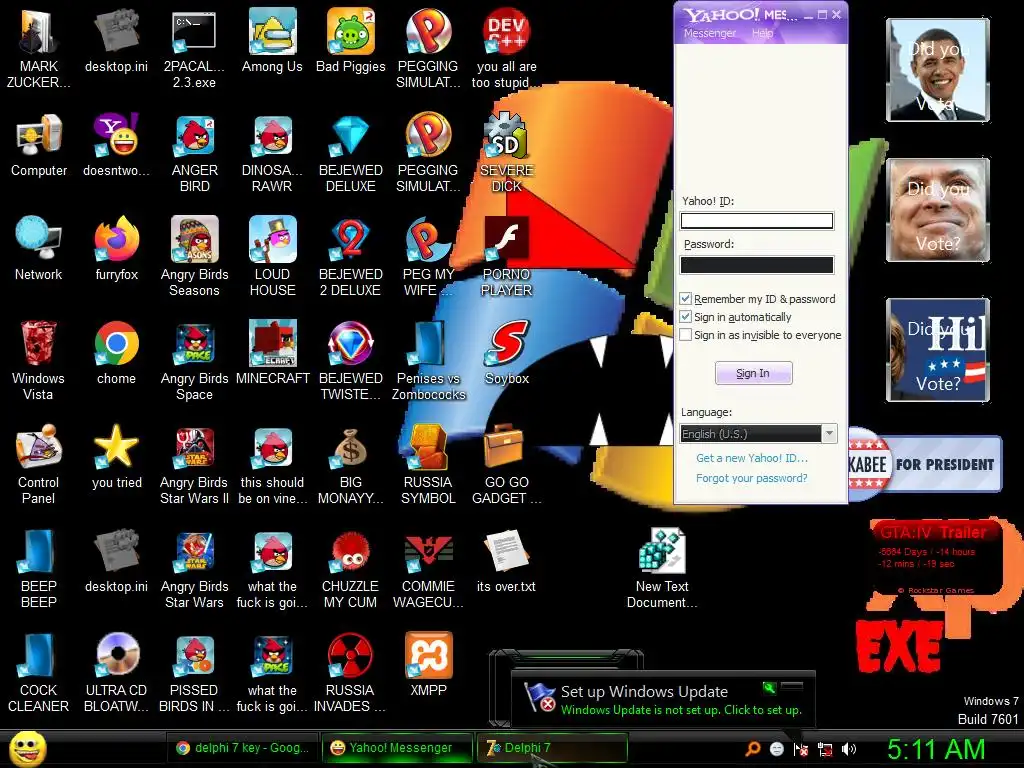The width and height of the screenshot is (1024, 768).
Task: Enable Sign in as invisible to everyone
Action: click(x=686, y=335)
